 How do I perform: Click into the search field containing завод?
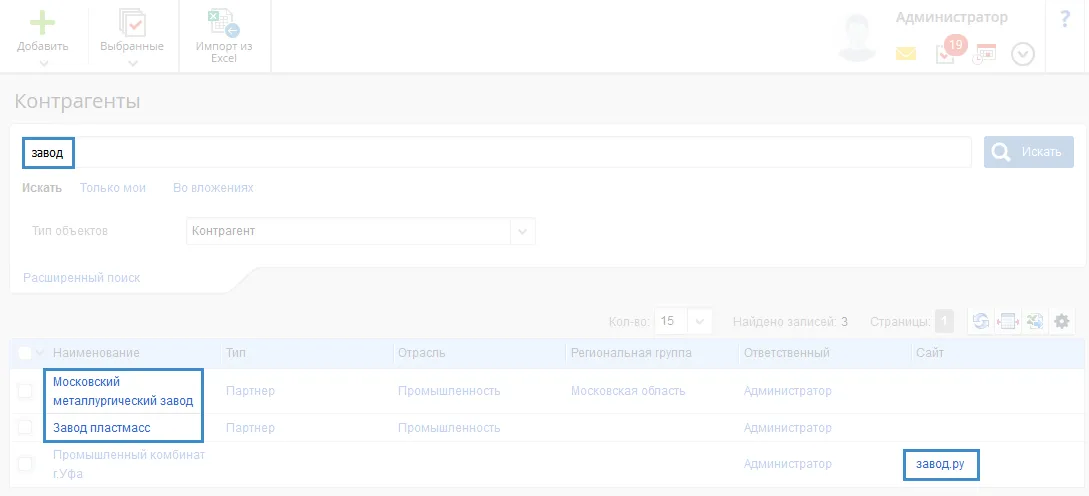click(x=497, y=152)
